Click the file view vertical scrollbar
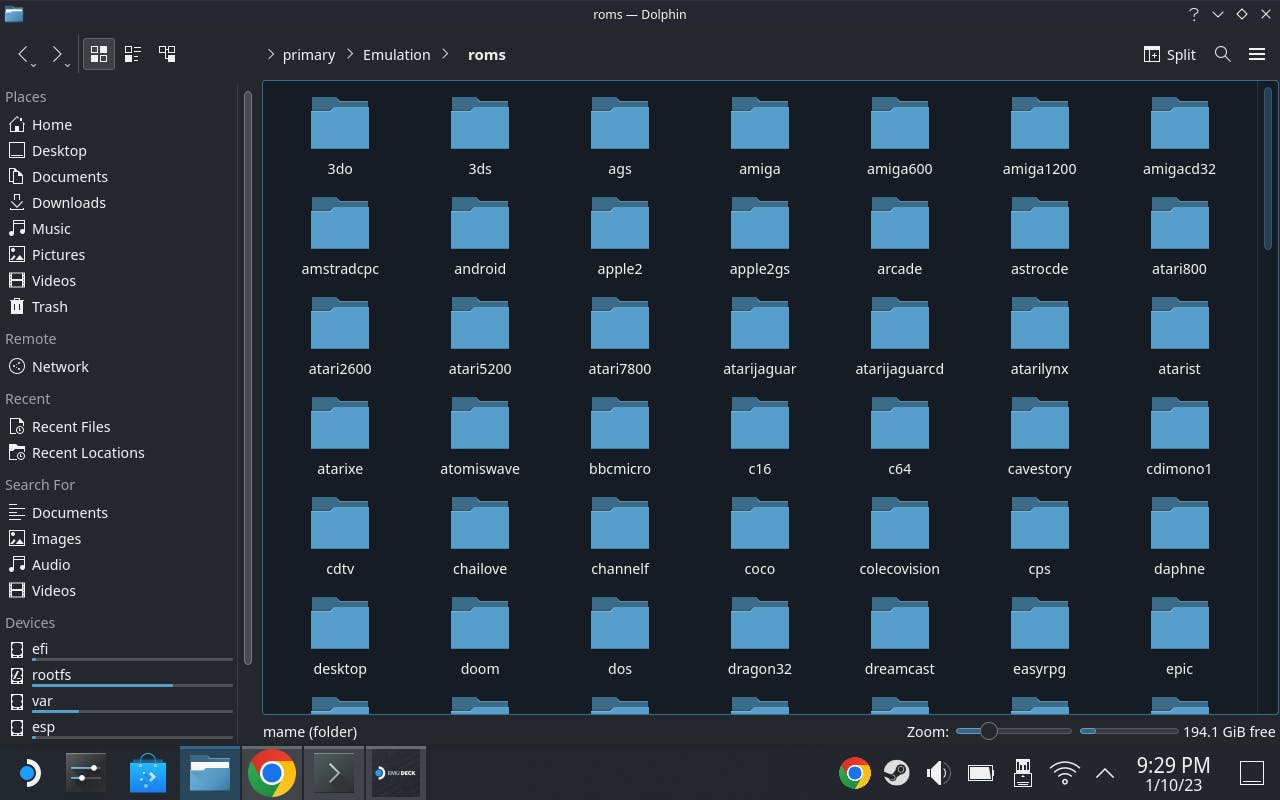1280x800 pixels. (1267, 168)
